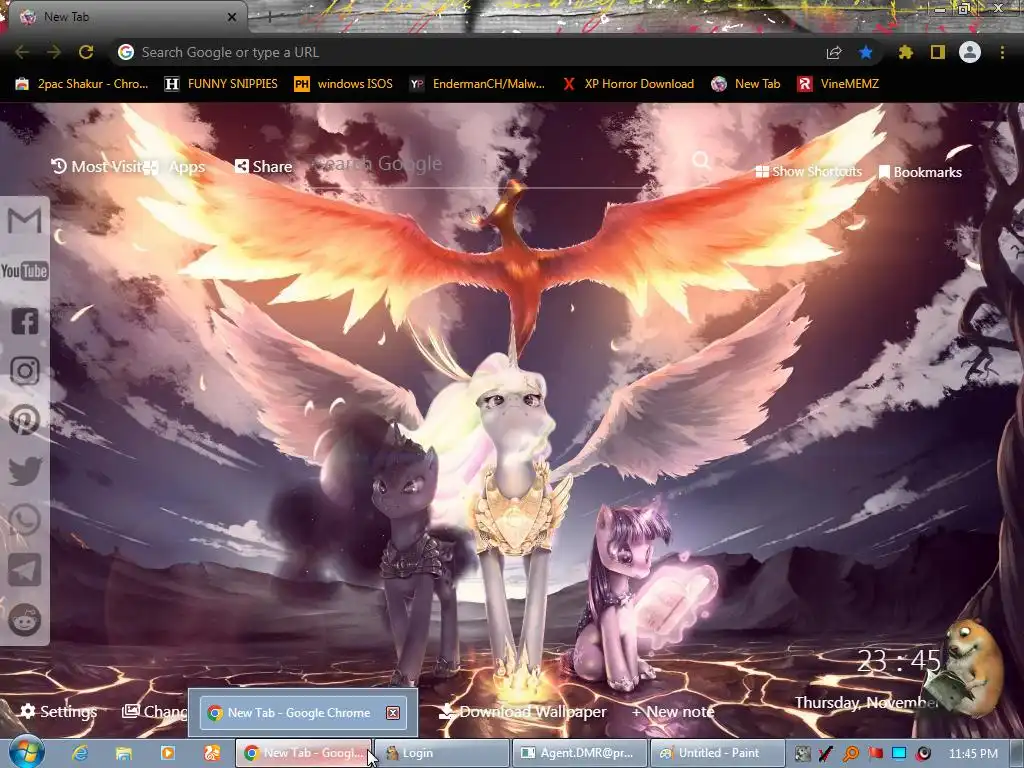
Task: Switch to the Agent.DMR@pr... taskbar window
Action: coord(581,753)
